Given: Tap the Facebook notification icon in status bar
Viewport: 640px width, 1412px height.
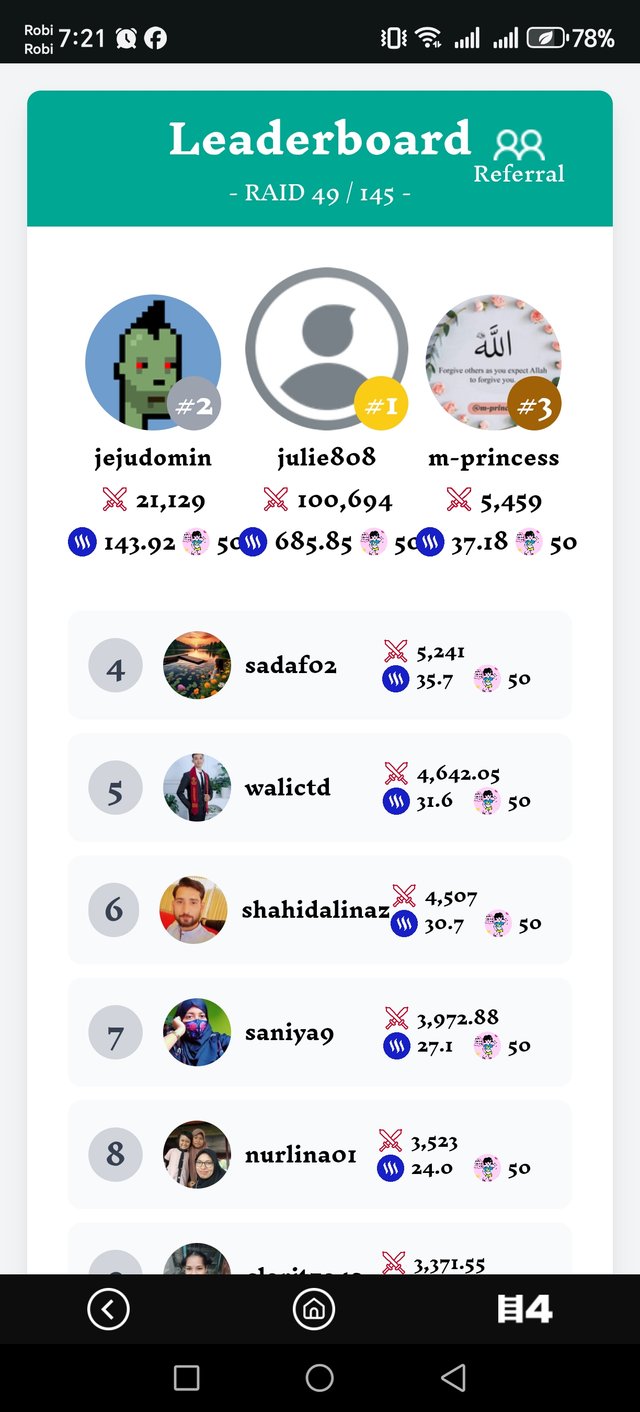Looking at the screenshot, I should [x=155, y=38].
